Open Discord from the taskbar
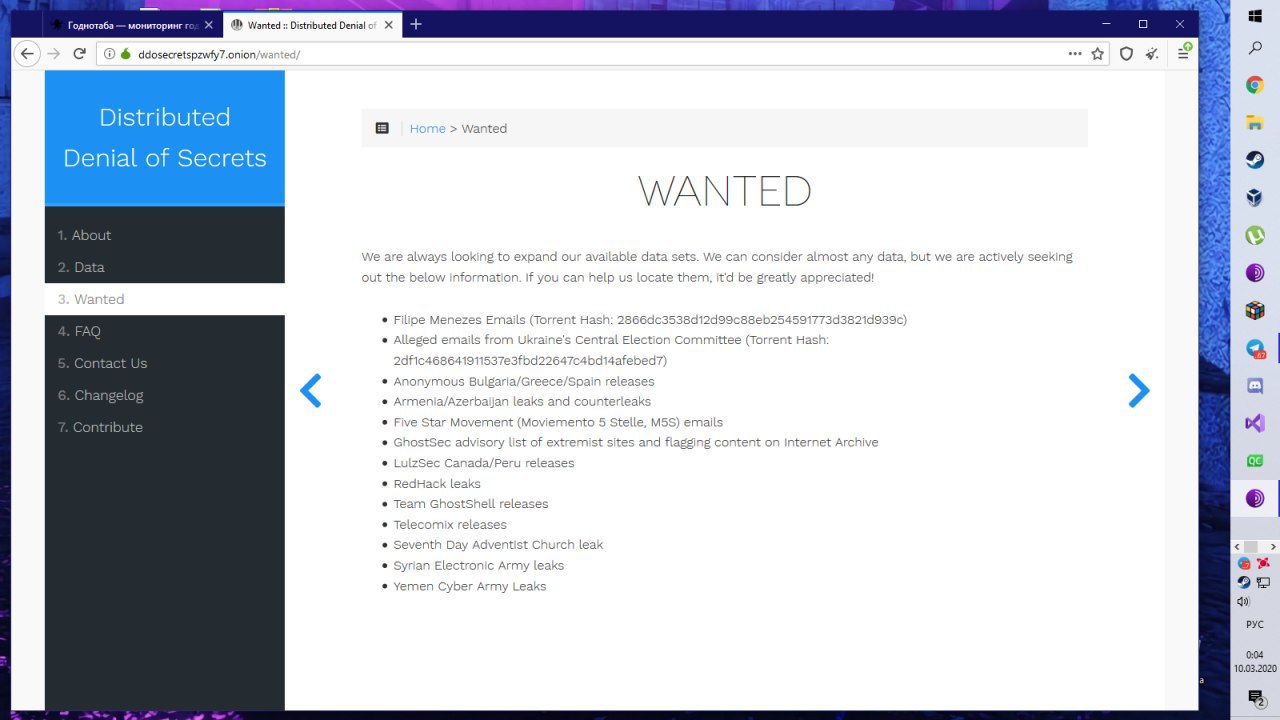The image size is (1280, 720). pyautogui.click(x=1255, y=386)
